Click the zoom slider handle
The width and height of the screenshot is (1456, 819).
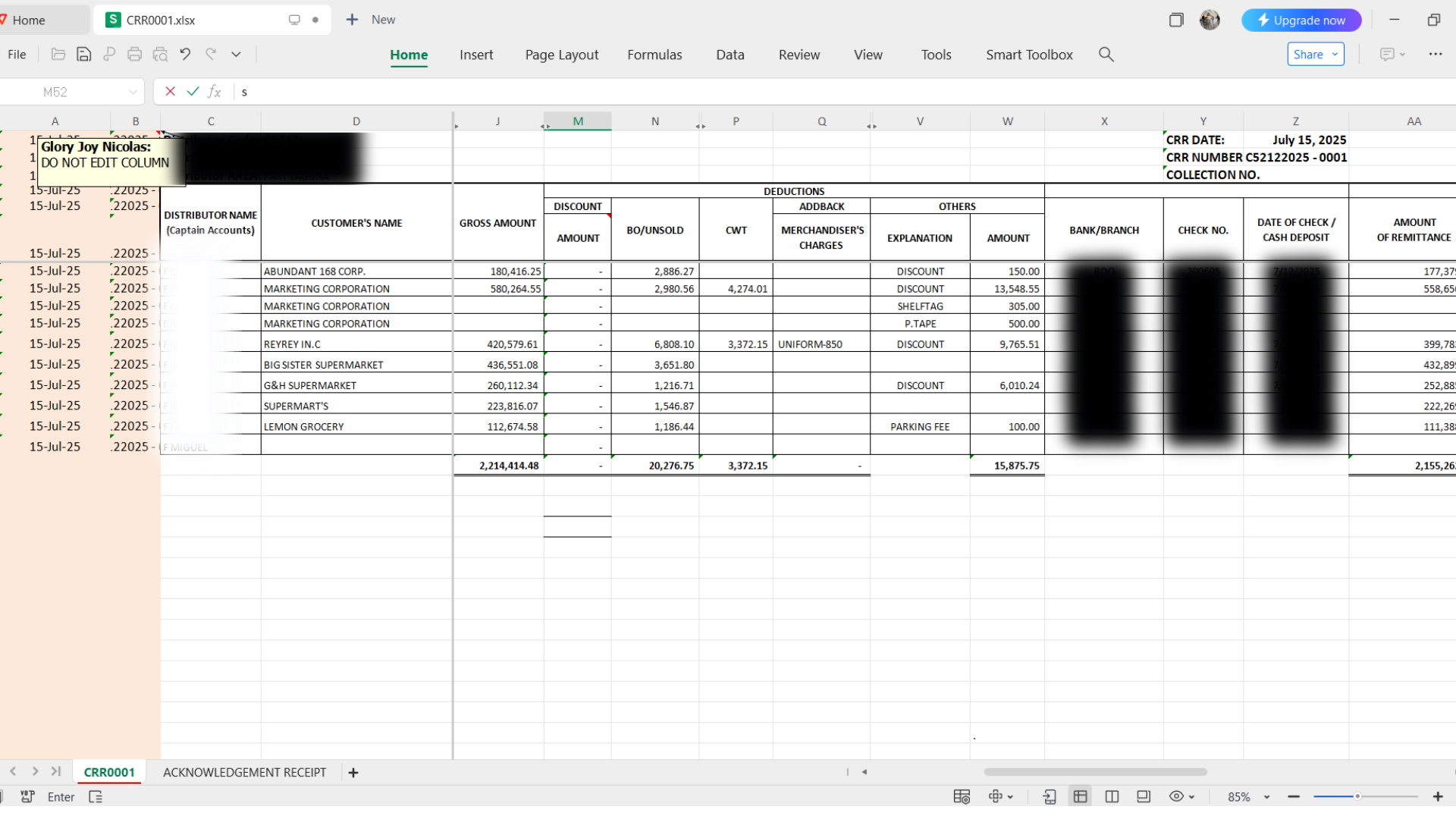click(1357, 796)
